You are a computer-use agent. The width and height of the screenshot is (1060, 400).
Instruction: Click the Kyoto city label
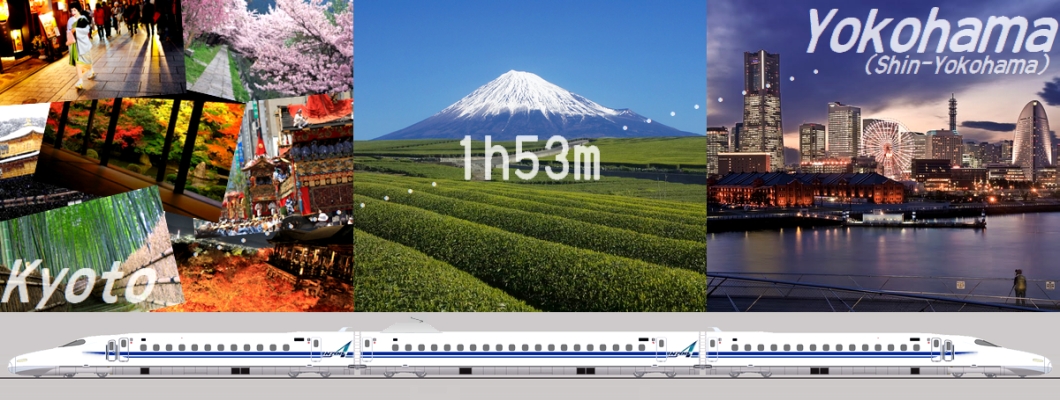click(80, 283)
